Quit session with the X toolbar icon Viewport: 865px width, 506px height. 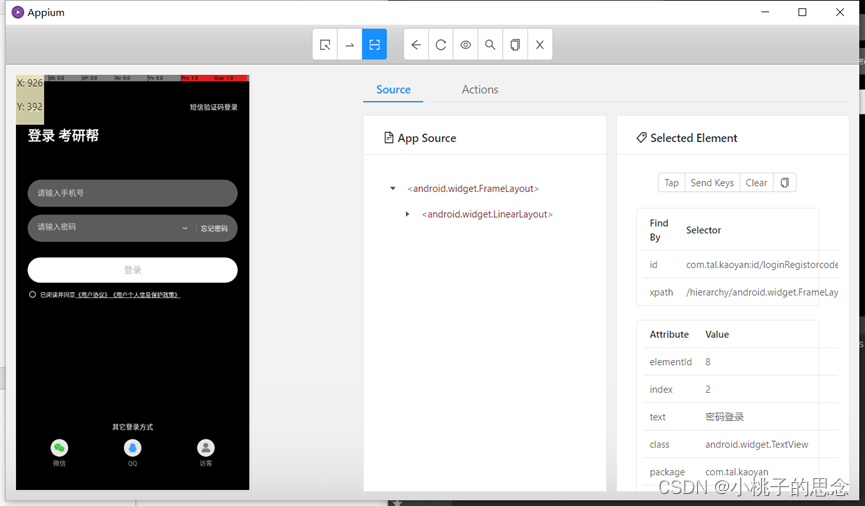[540, 45]
